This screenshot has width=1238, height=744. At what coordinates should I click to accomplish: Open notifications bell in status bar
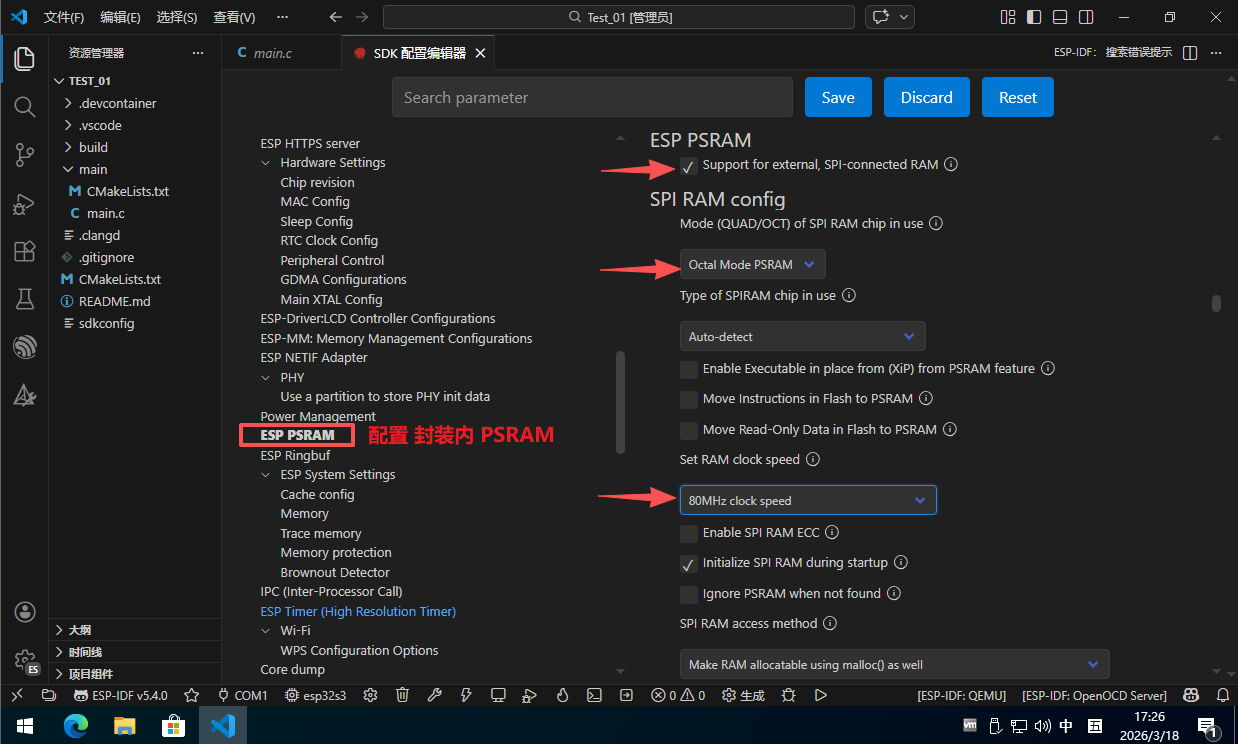pyautogui.click(x=1223, y=695)
